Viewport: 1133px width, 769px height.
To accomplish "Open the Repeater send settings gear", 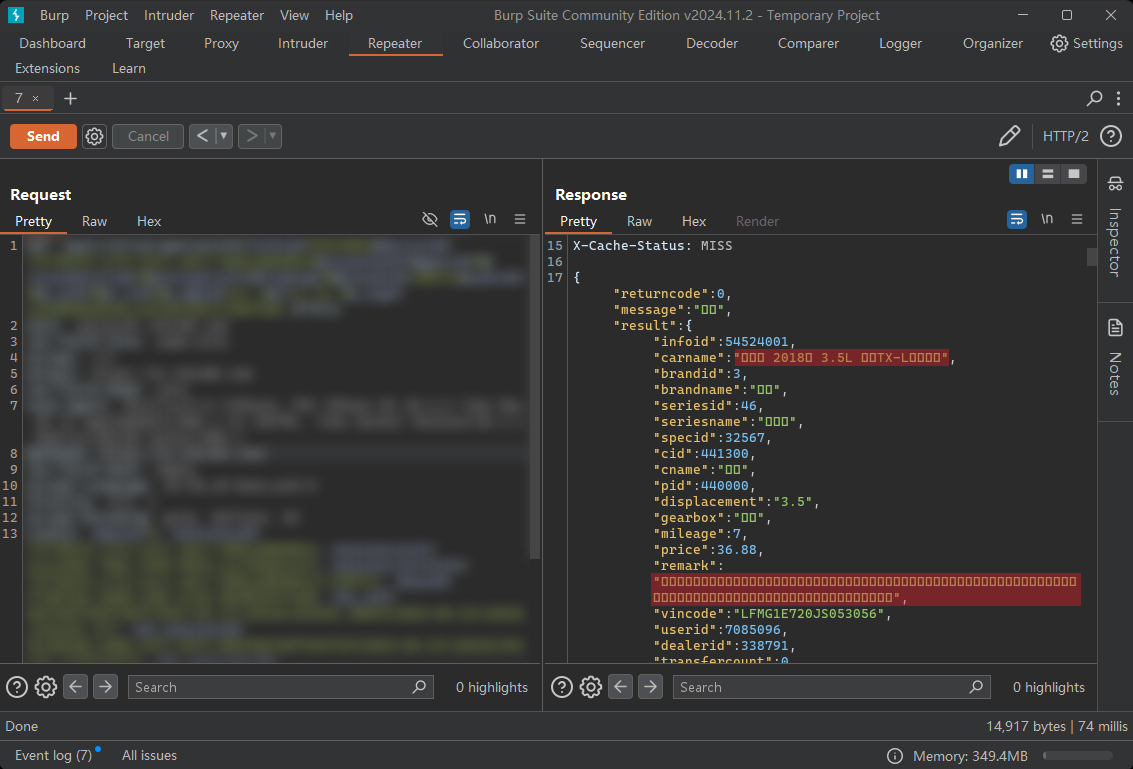I will pos(95,136).
